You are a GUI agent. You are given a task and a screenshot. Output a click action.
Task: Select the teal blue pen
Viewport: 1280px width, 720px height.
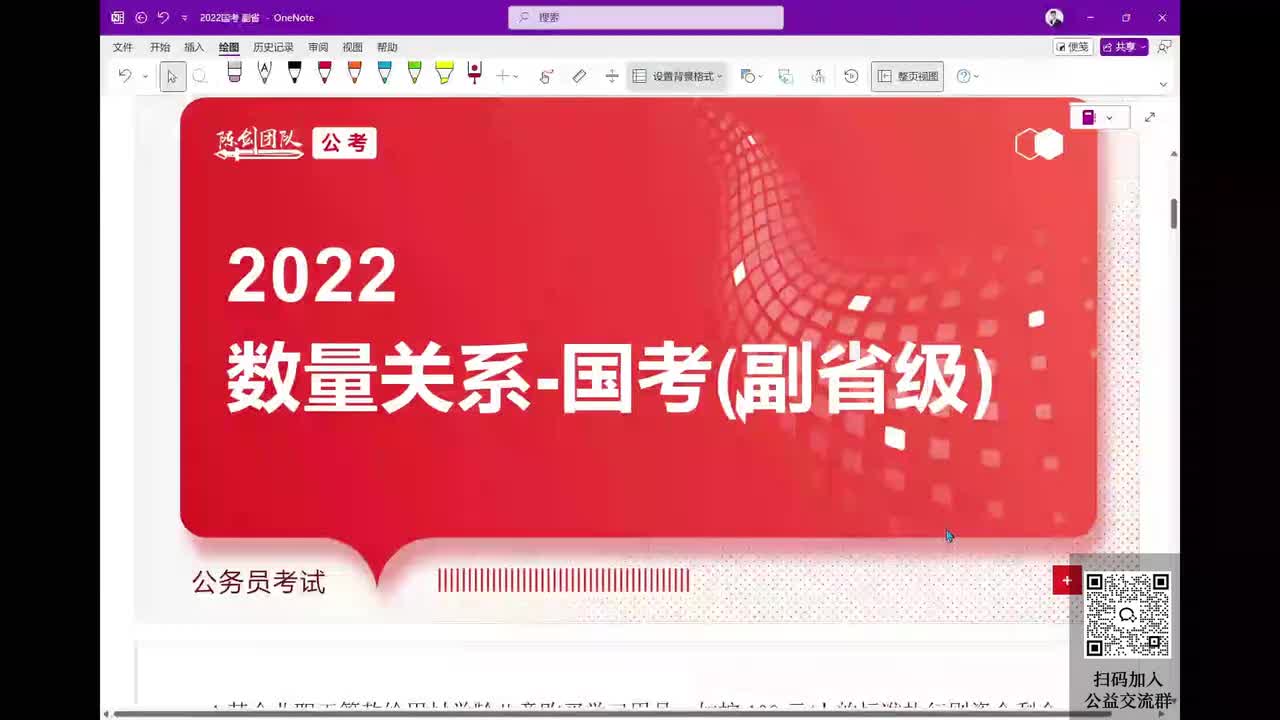tap(384, 72)
